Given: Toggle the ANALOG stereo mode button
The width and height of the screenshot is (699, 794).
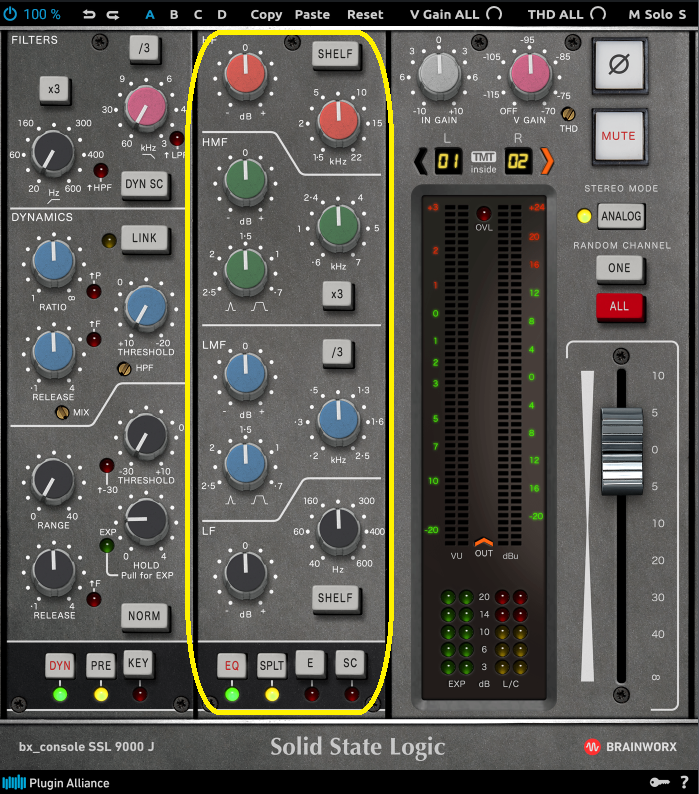Looking at the screenshot, I should [x=621, y=216].
